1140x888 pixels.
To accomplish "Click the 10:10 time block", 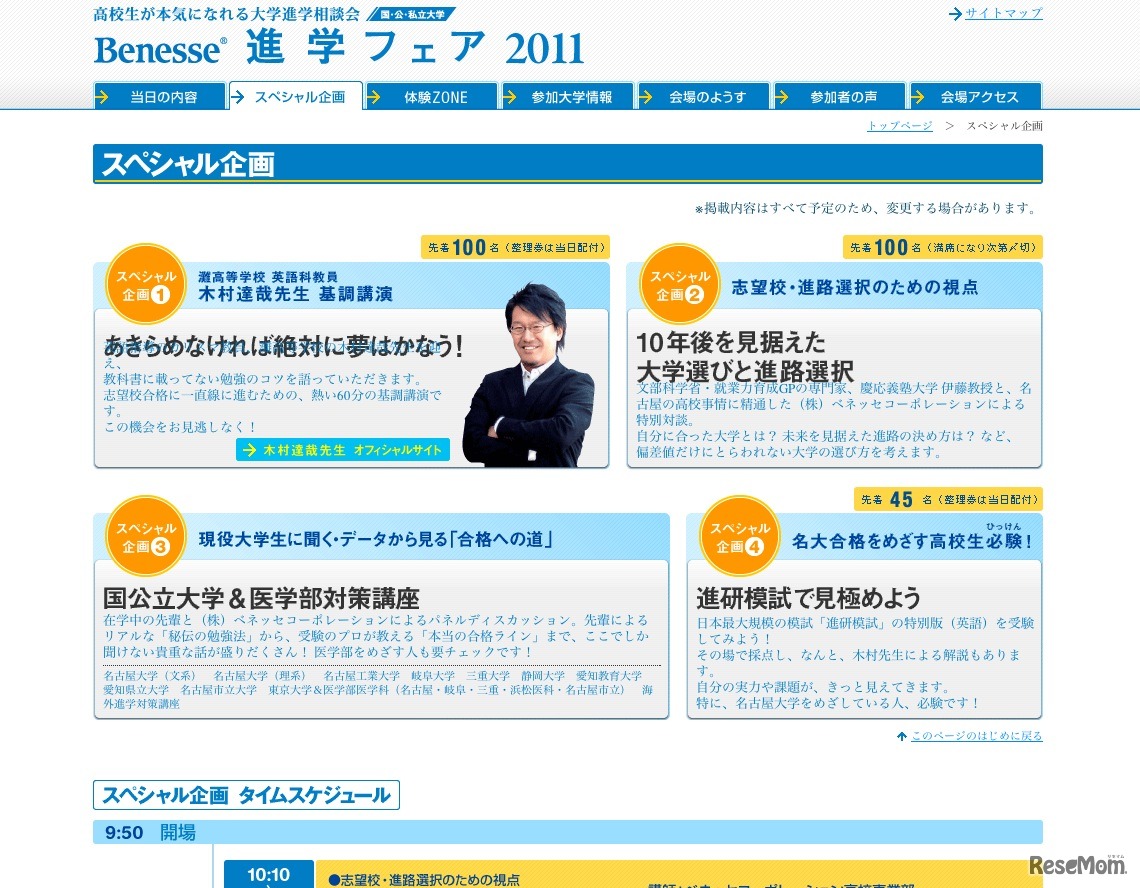I will 269,874.
